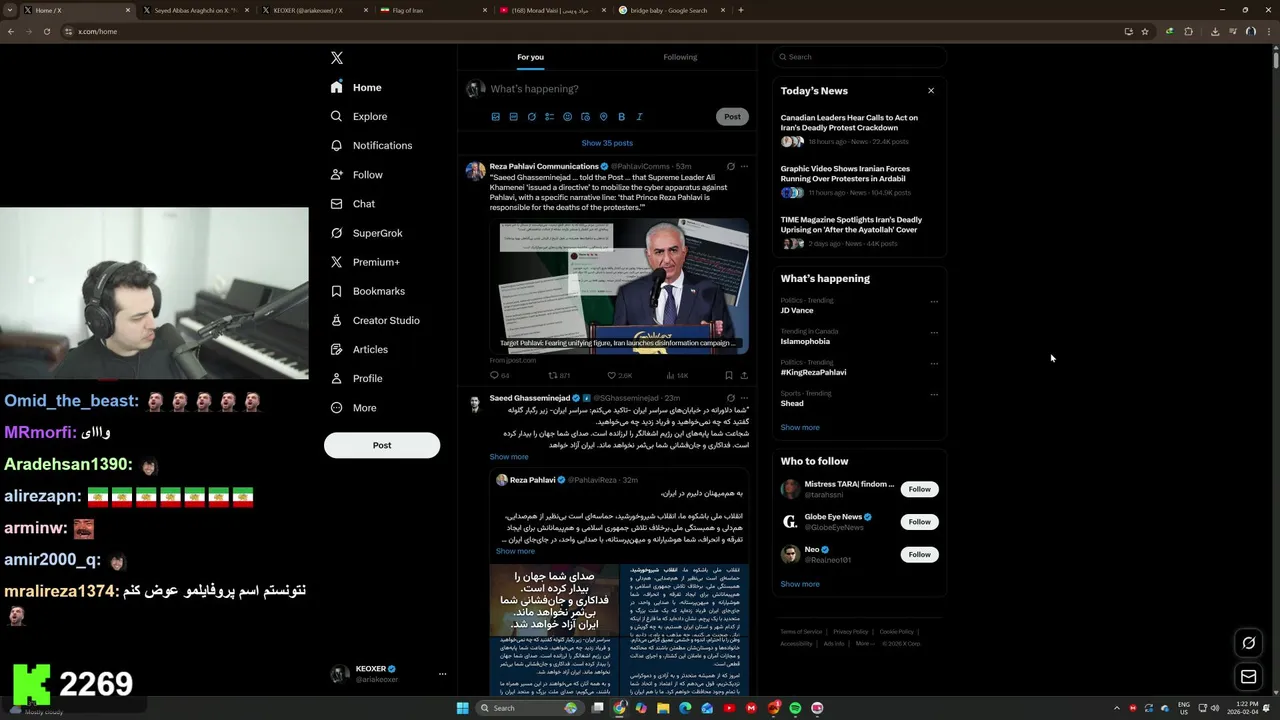1280x720 pixels.
Task: Open Profile in the sidebar
Action: pyautogui.click(x=357, y=379)
